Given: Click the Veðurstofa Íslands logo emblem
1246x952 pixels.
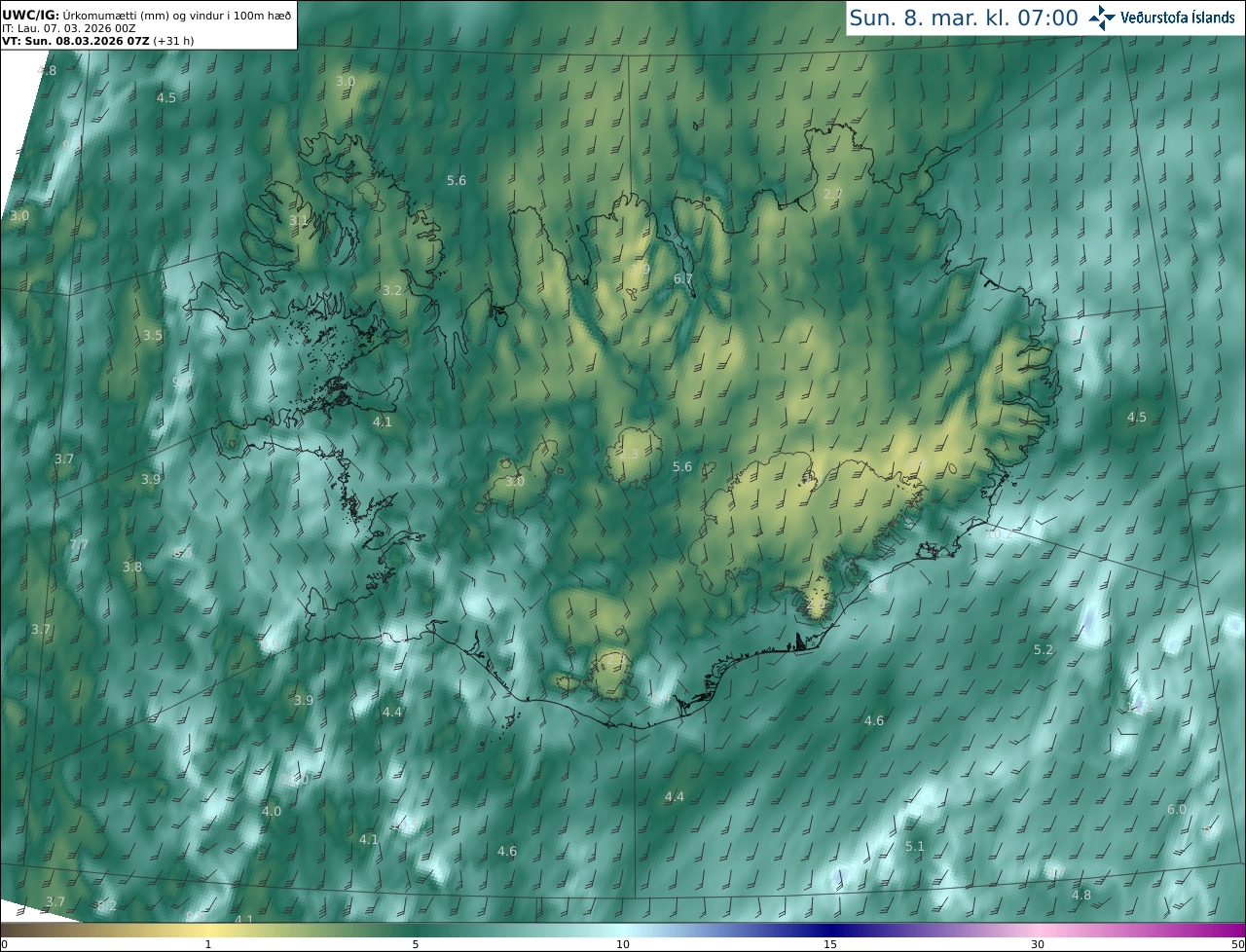Looking at the screenshot, I should point(1103,18).
